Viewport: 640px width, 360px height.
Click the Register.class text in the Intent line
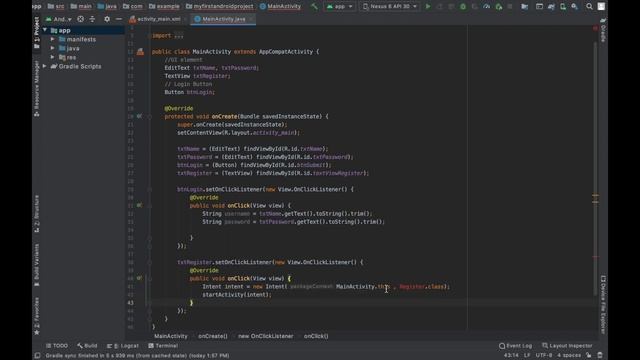tap(422, 287)
